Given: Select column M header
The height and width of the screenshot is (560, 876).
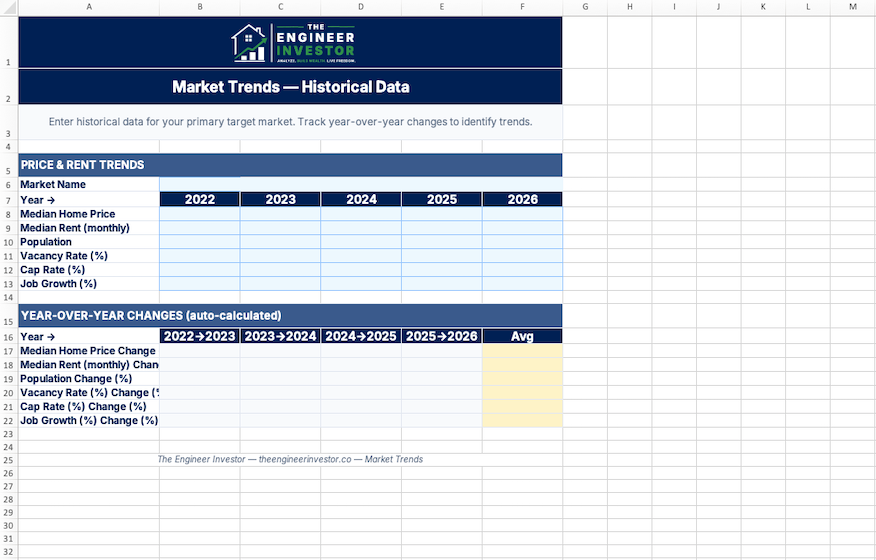Looking at the screenshot, I should [x=853, y=7].
